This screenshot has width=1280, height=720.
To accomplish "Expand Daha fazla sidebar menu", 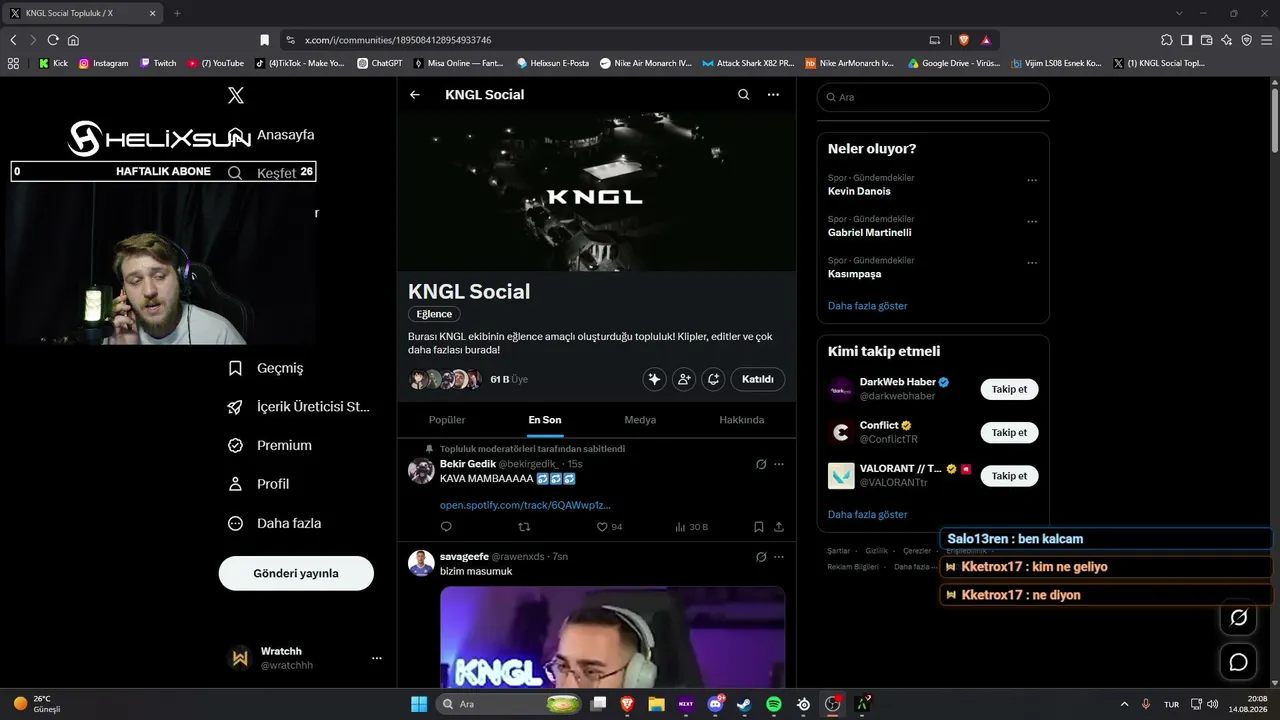I will 275,523.
